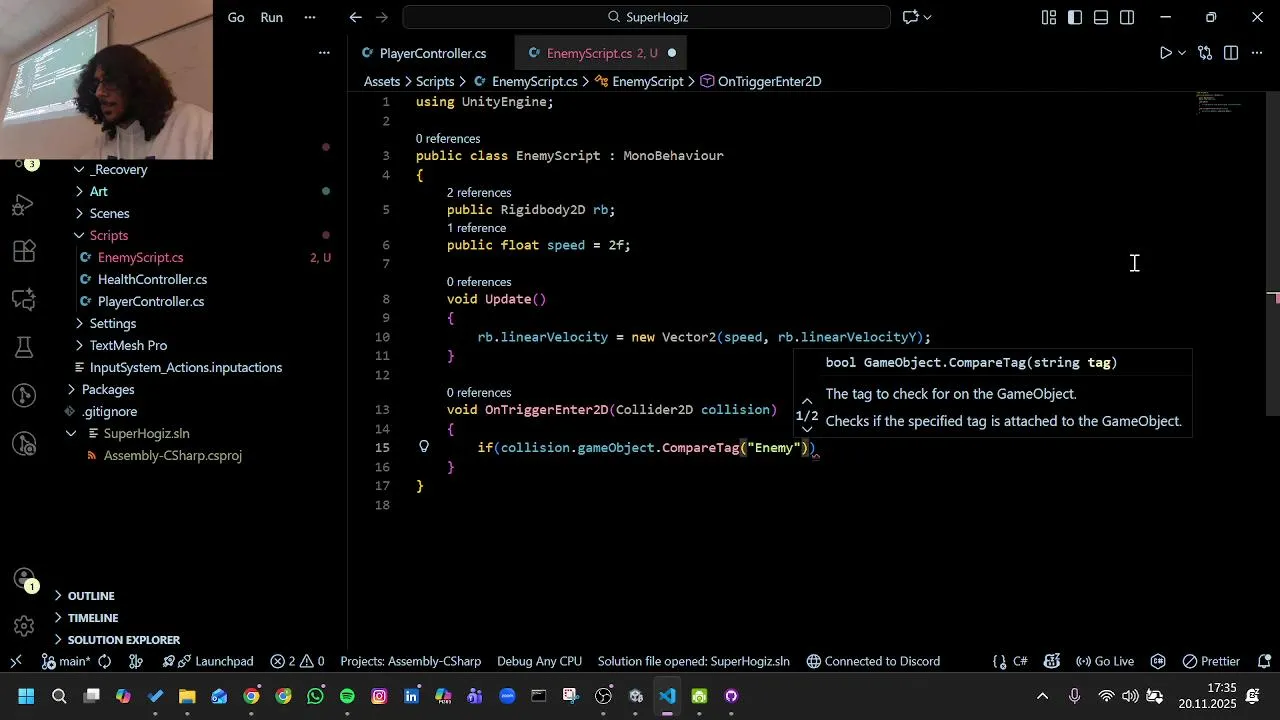The image size is (1280, 720).
Task: Open the Run and Debug sidebar view
Action: click(x=24, y=205)
